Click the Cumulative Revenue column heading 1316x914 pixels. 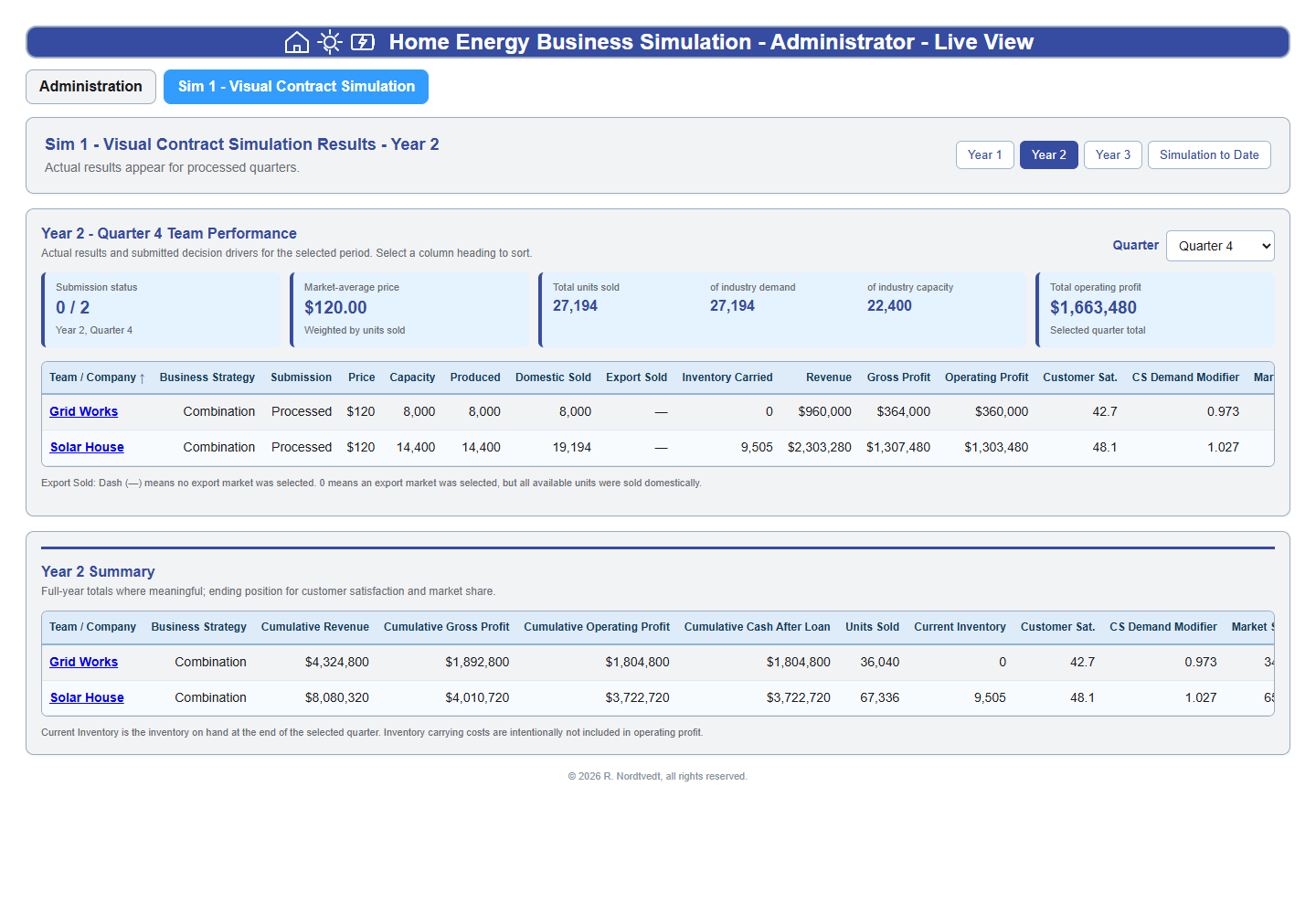click(315, 627)
